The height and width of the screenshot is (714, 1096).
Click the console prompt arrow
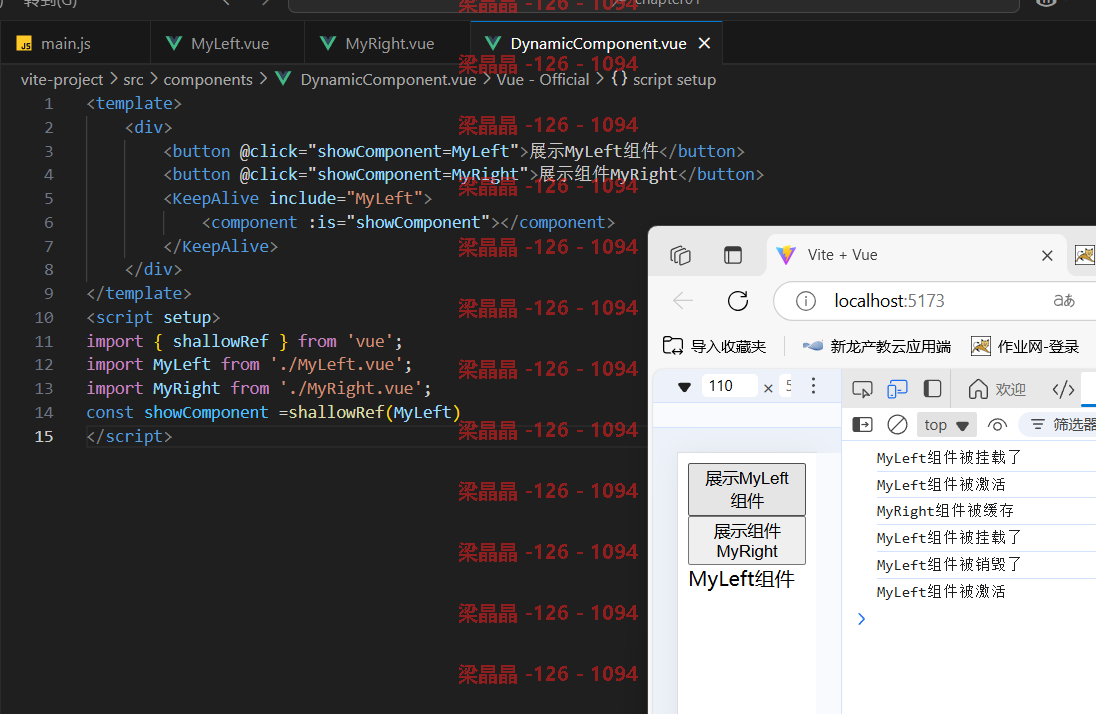tap(861, 619)
